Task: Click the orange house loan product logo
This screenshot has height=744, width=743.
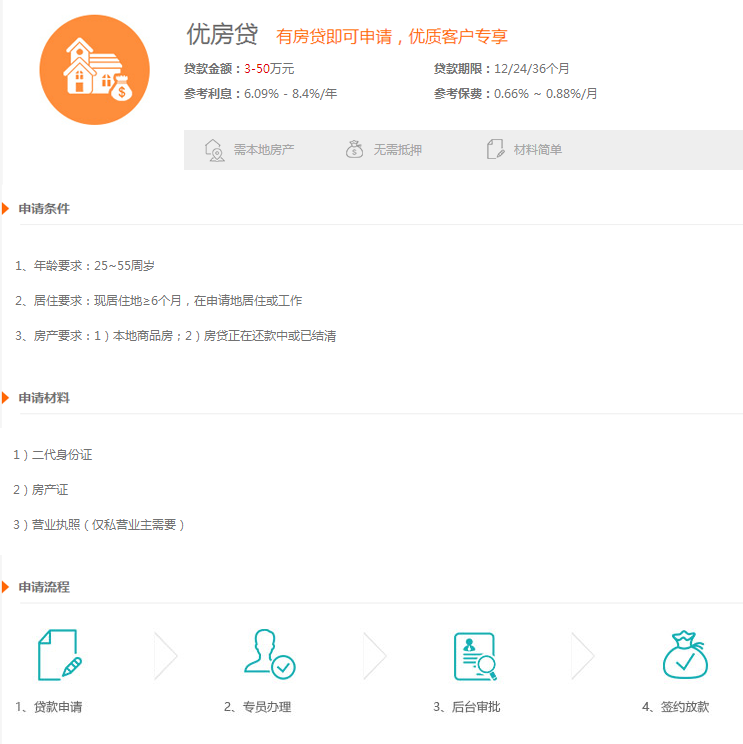Action: [x=94, y=70]
